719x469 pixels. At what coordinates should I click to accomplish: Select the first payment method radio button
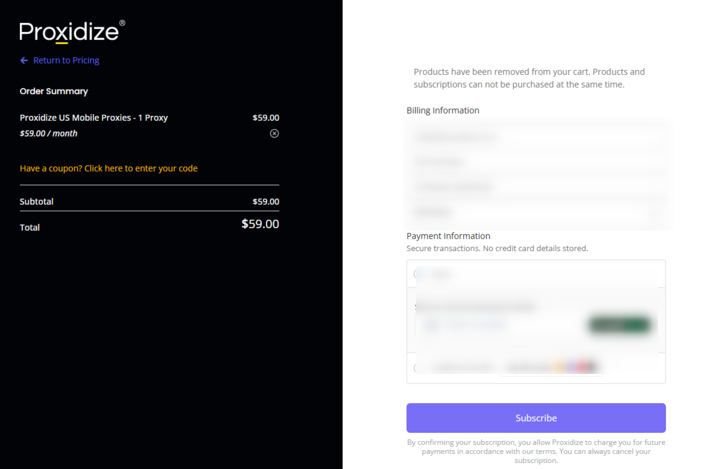click(417, 274)
